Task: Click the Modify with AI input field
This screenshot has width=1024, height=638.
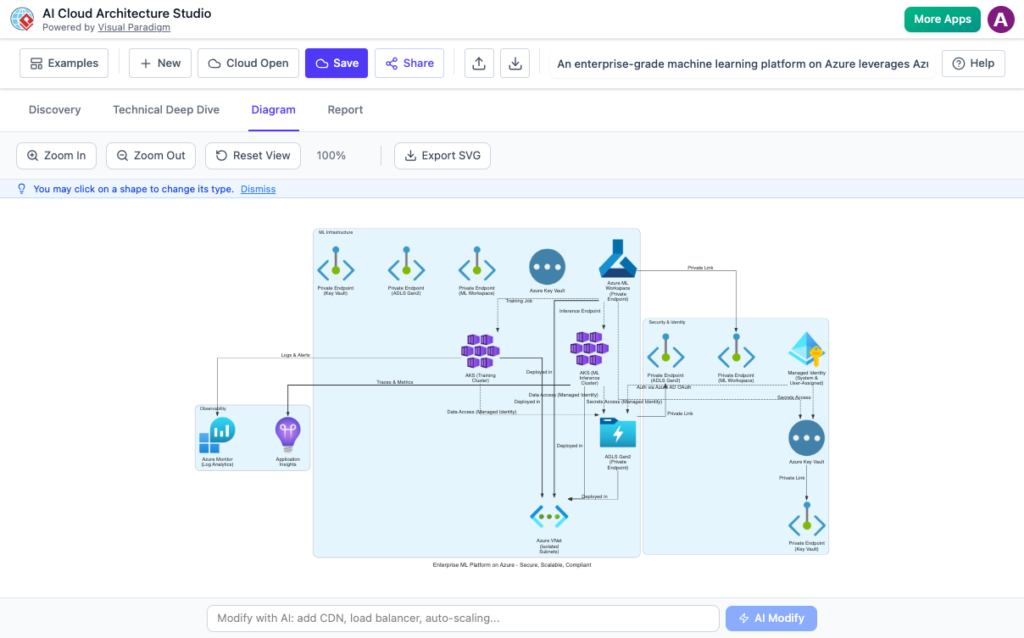Action: tap(462, 618)
